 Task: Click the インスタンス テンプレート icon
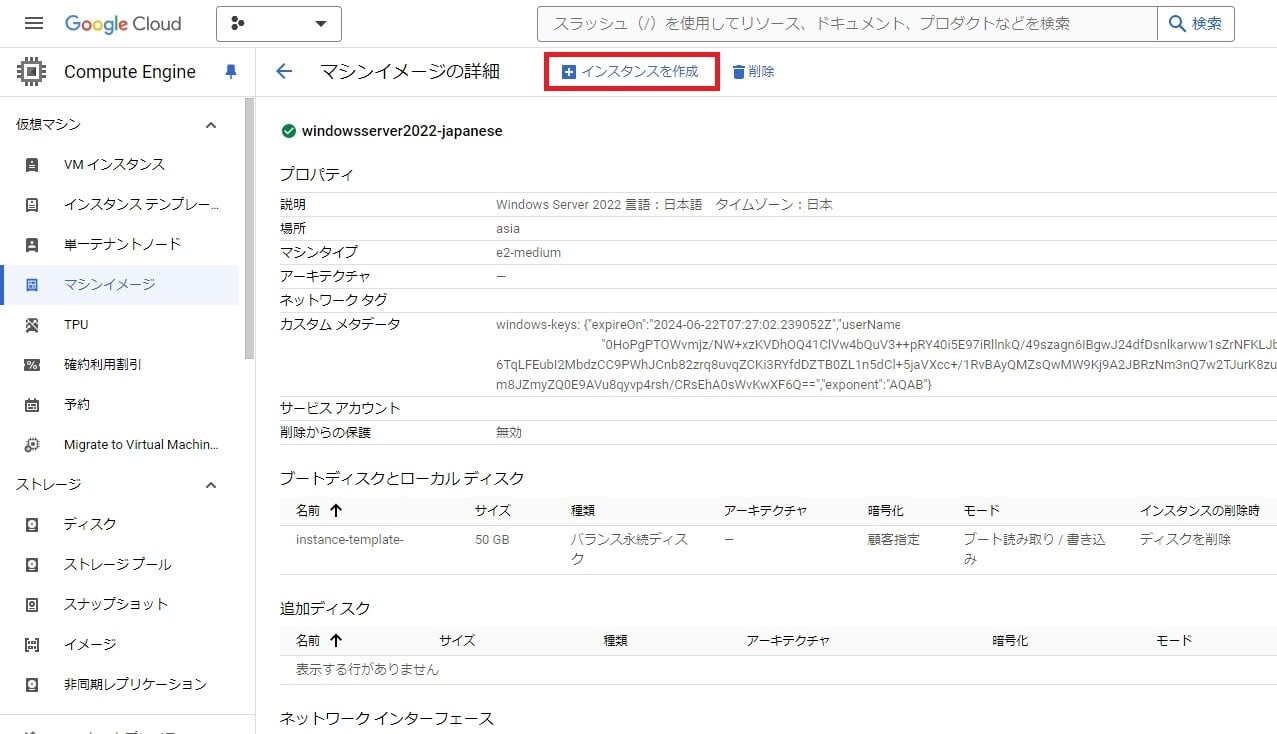tap(32, 205)
